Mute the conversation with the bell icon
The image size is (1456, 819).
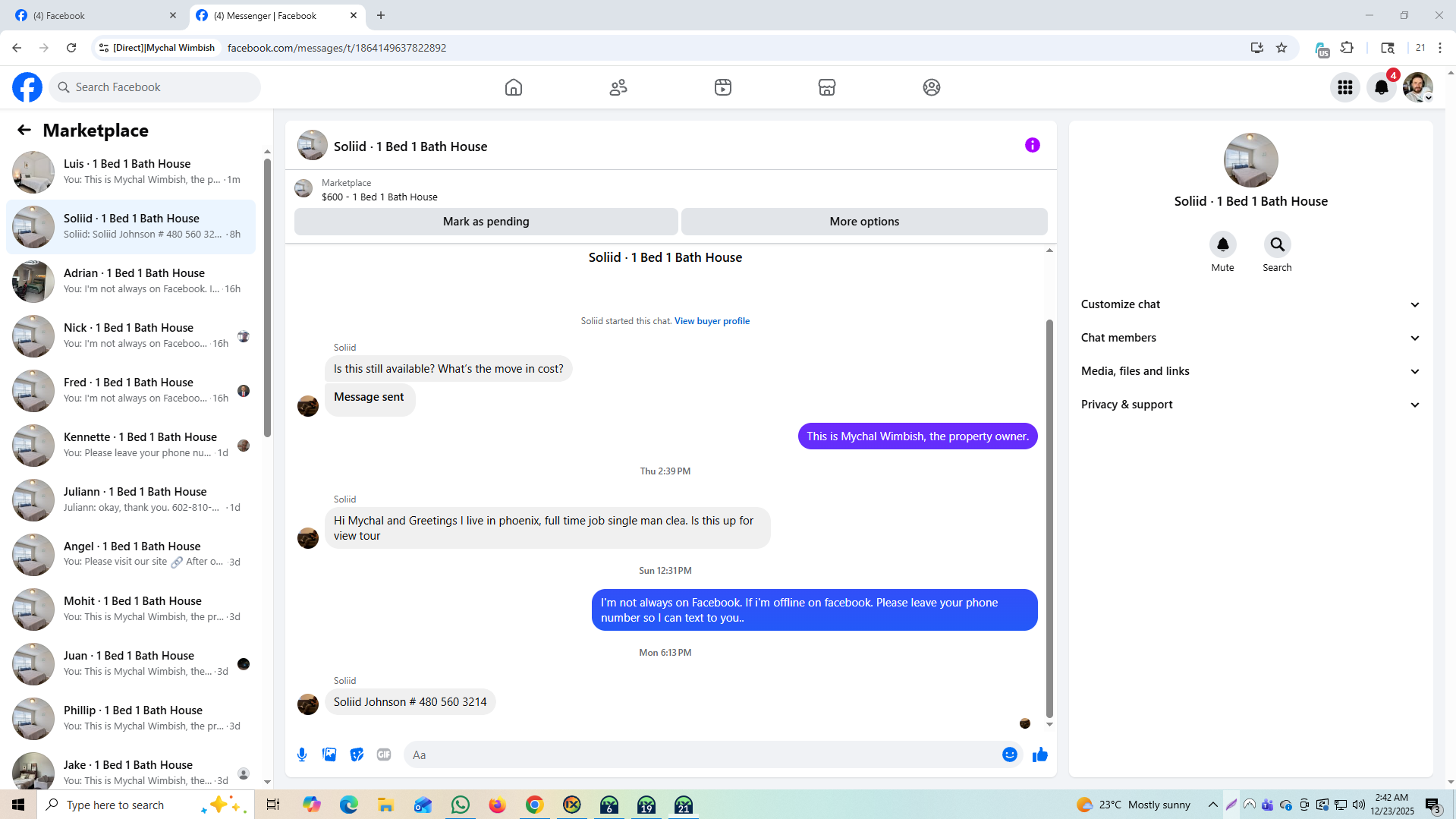1223,244
